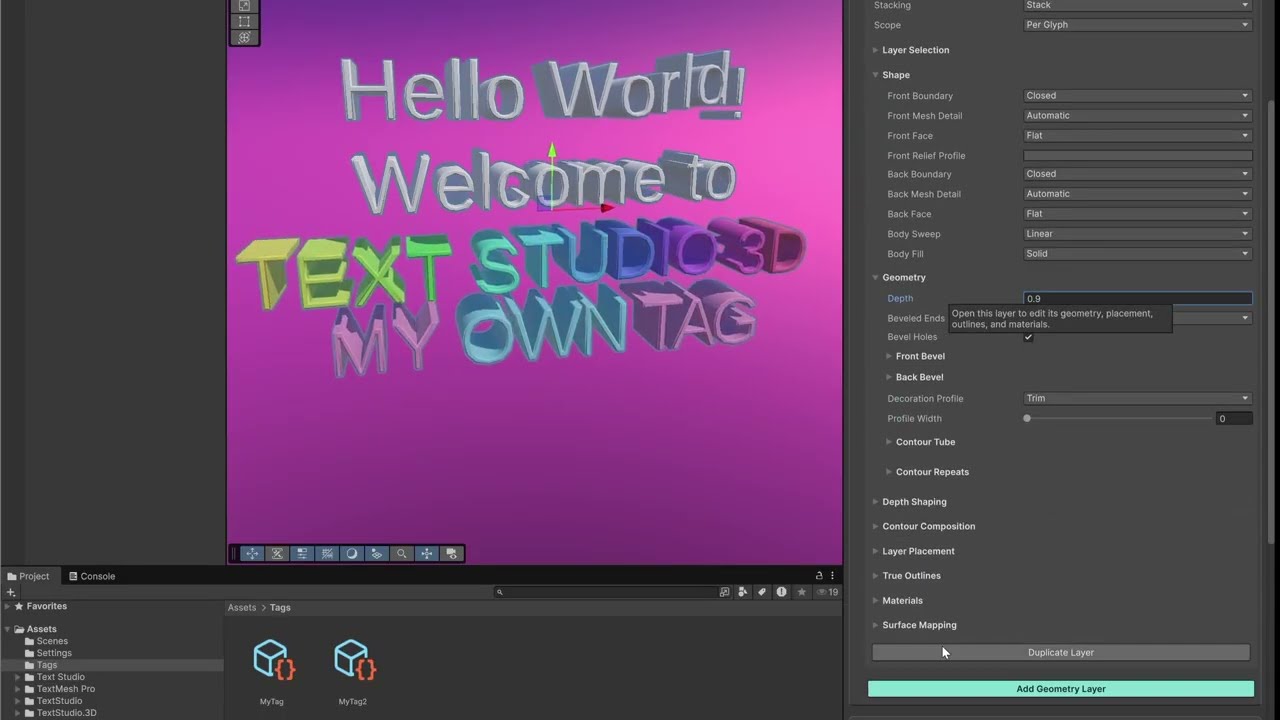This screenshot has height=720, width=1280.
Task: Select the combined Transform tool icon
Action: pyautogui.click(x=244, y=37)
